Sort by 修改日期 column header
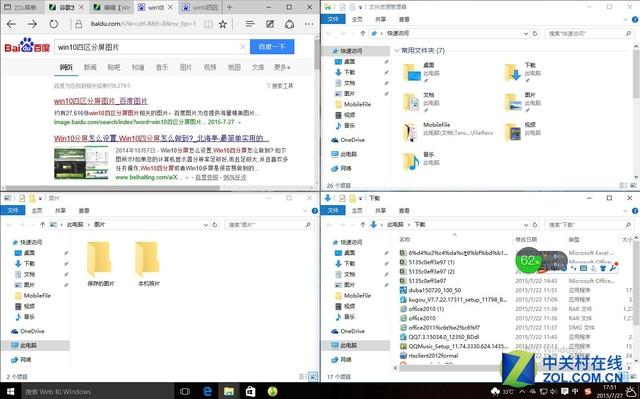640x399 pixels. pyautogui.click(x=527, y=239)
